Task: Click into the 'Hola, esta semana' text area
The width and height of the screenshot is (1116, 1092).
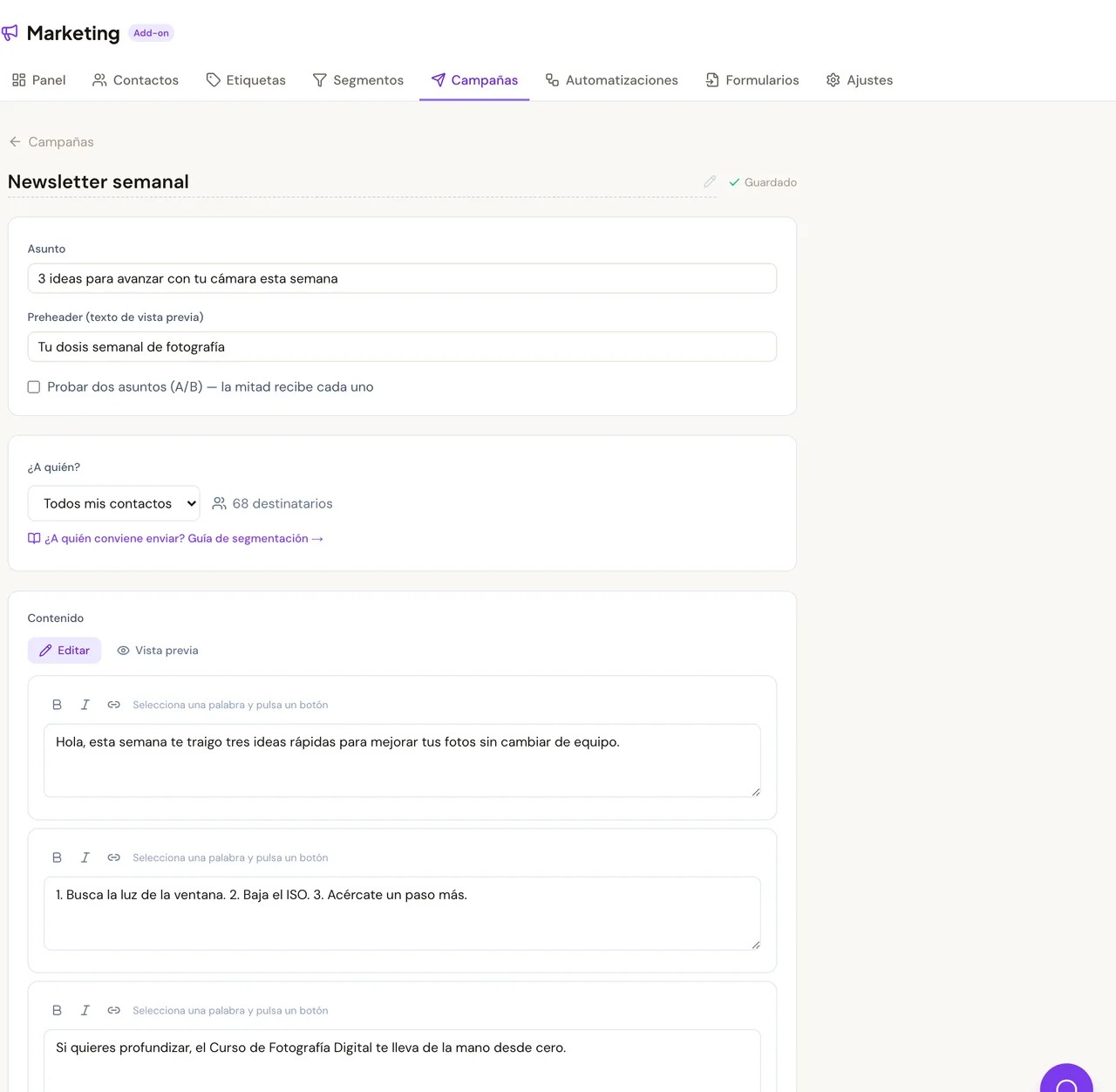Action: [402, 761]
